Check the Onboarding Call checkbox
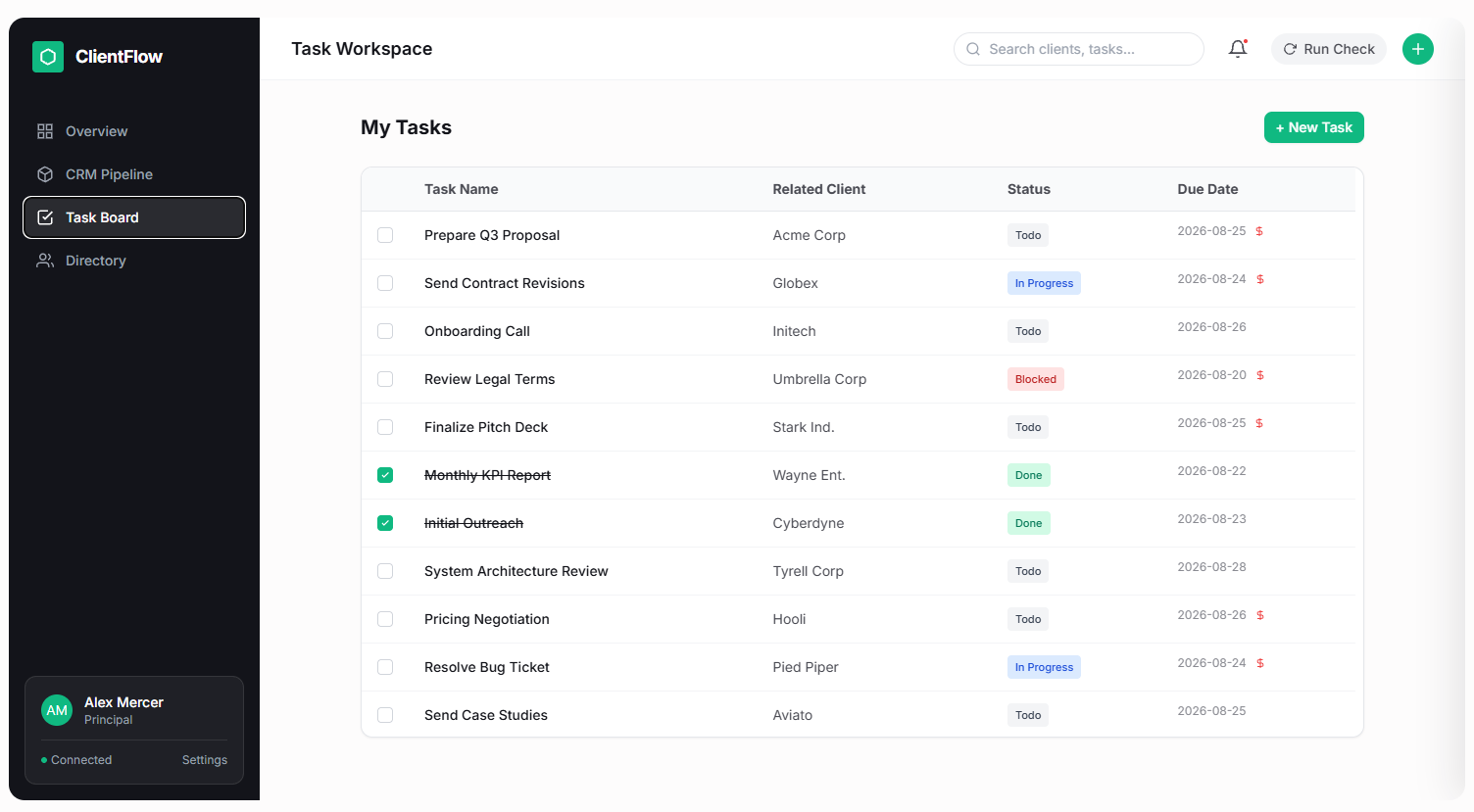The width and height of the screenshot is (1474, 812). click(x=385, y=331)
